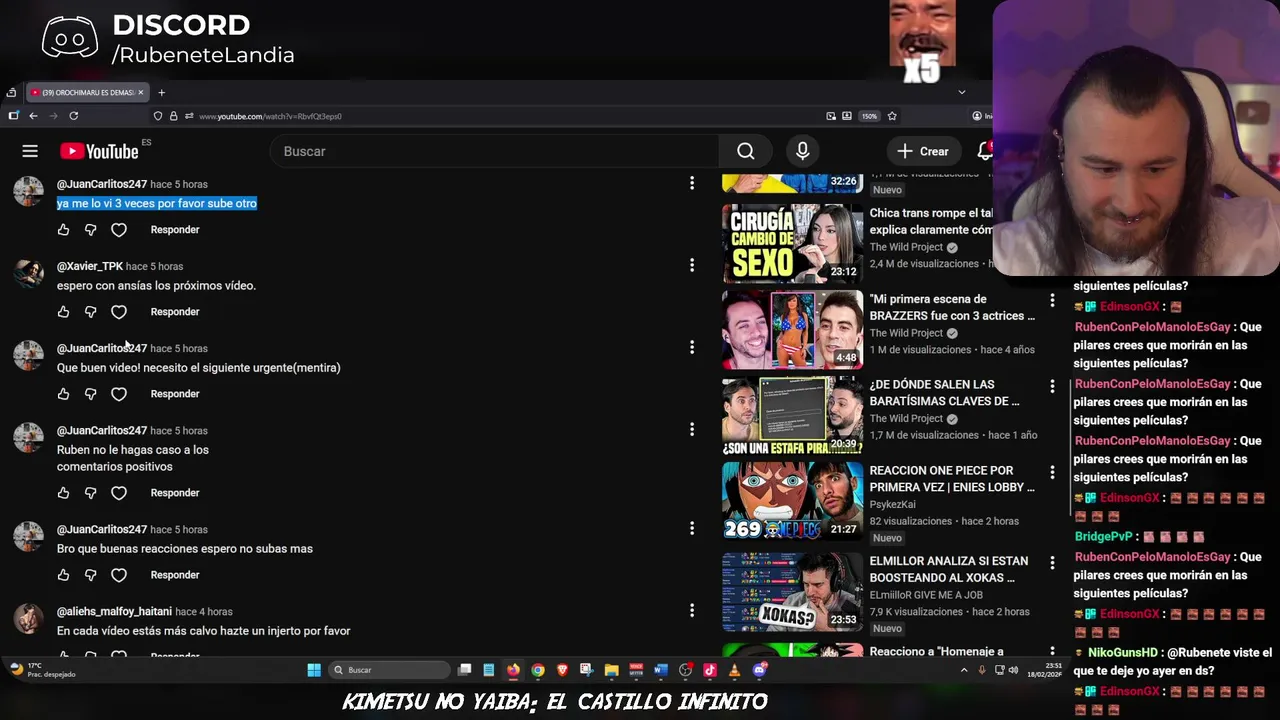Like the 'Que buen video' comment
The image size is (1280, 720).
coord(63,394)
